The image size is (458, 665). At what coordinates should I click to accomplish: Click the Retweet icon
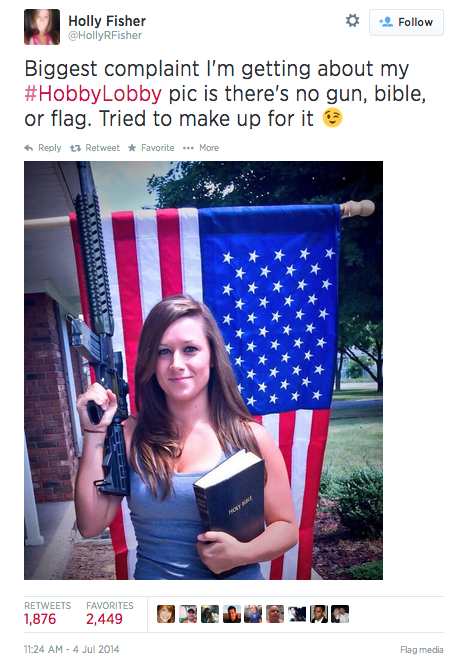click(x=75, y=148)
